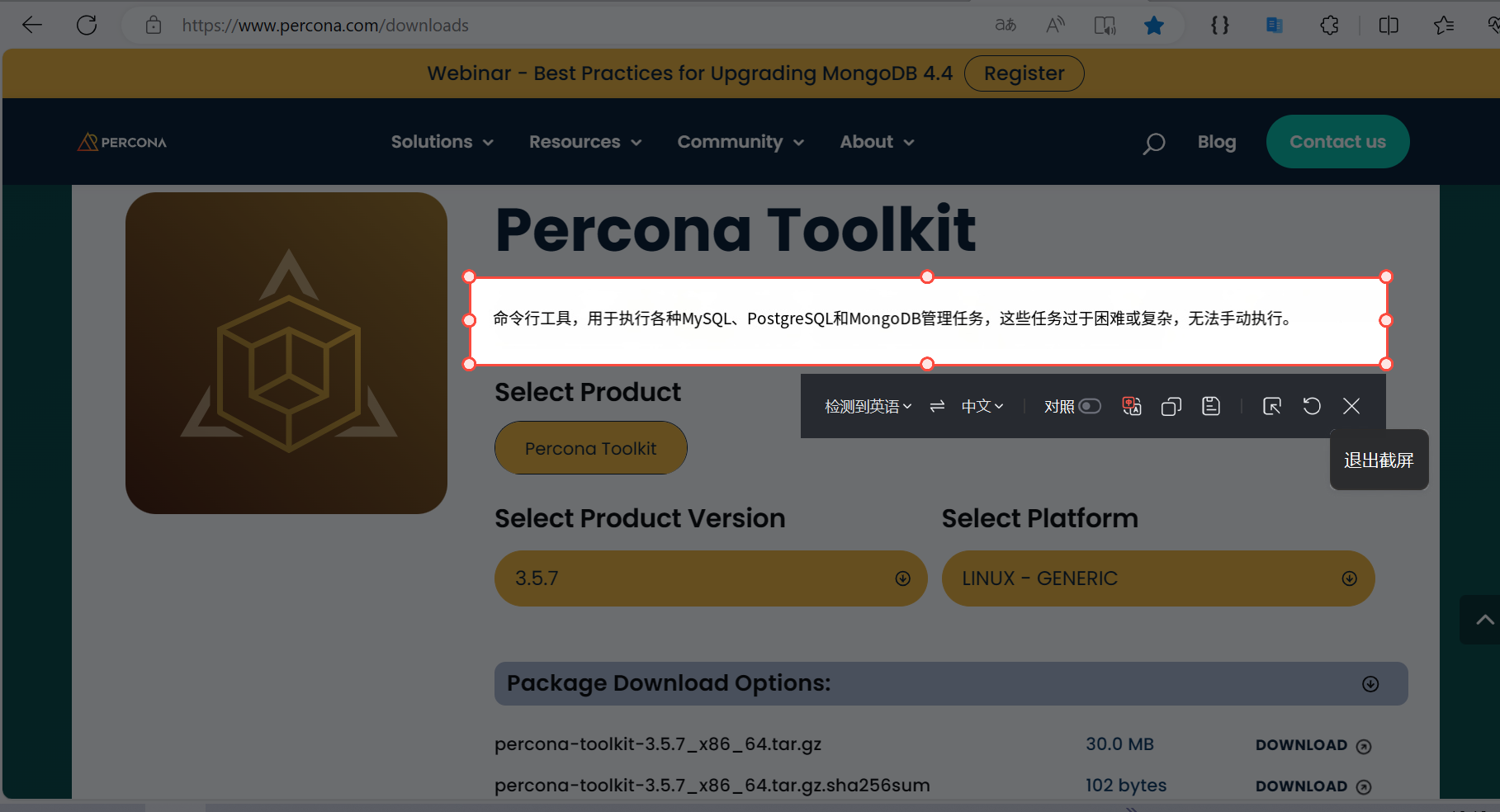Screen dimensions: 1500x812
Task: Click the Percona logo
Action: tap(122, 142)
